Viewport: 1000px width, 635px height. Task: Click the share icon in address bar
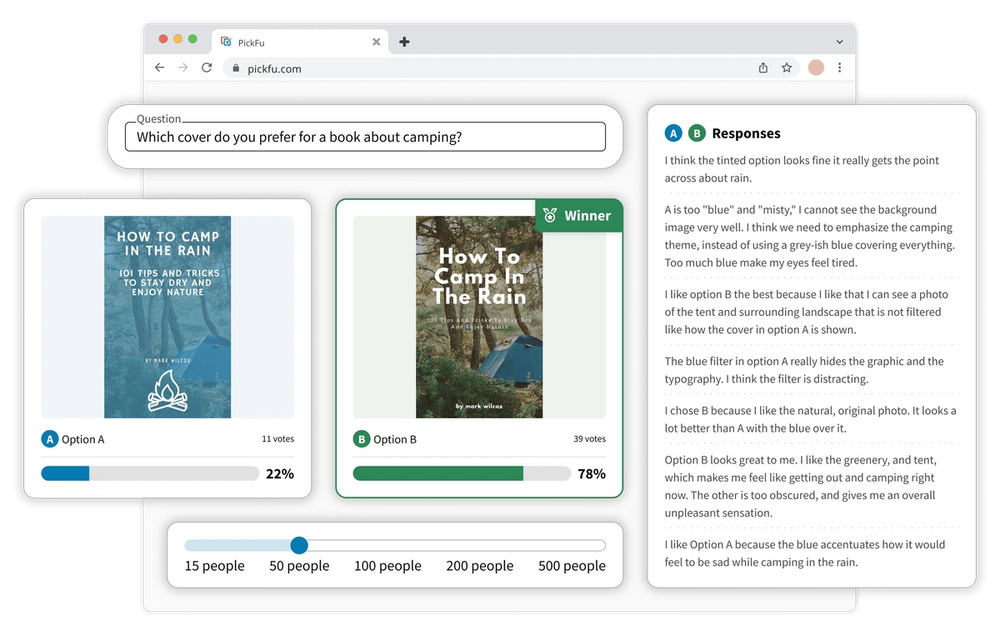[763, 68]
